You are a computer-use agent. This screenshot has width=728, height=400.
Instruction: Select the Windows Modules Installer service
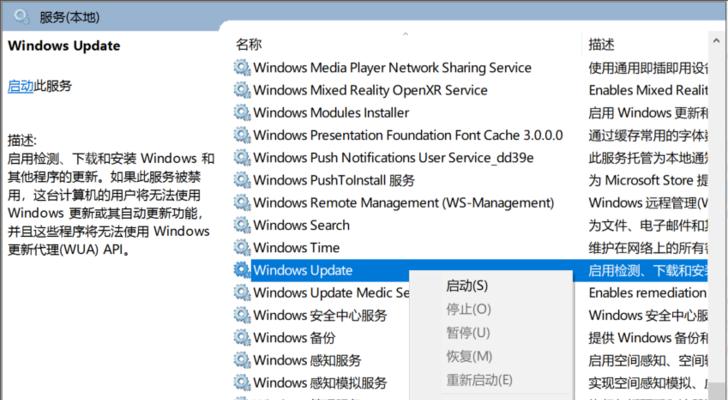click(x=331, y=113)
